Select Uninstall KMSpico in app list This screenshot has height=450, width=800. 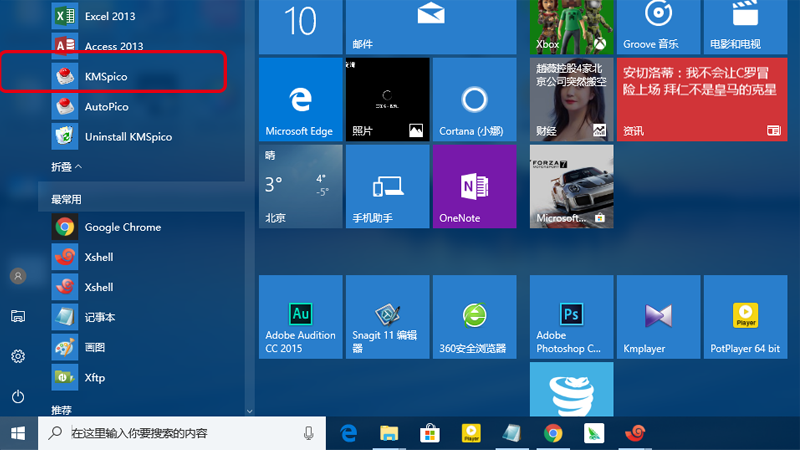pyautogui.click(x=127, y=136)
